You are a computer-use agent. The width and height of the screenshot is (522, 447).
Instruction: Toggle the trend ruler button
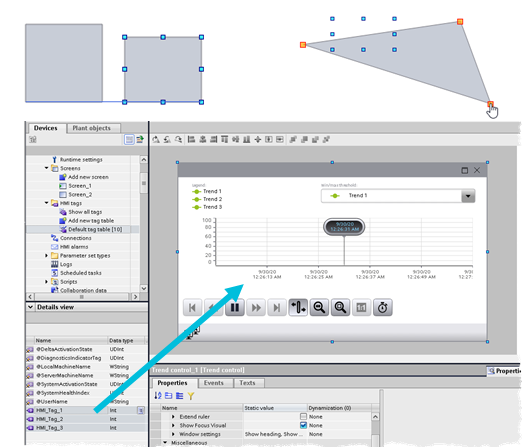point(298,307)
